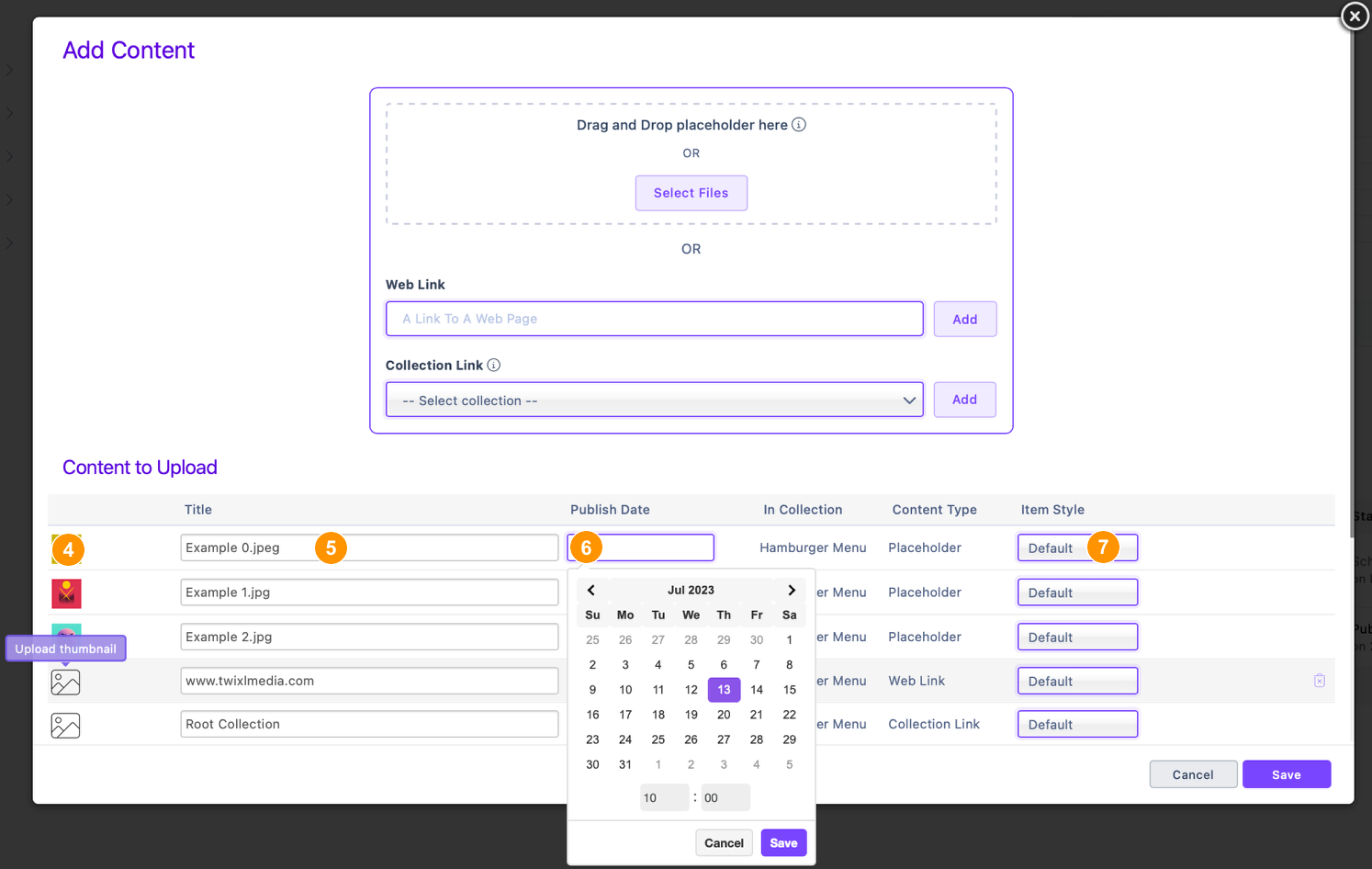This screenshot has height=869, width=1372.
Task: Edit the www.twixlmedia.com title field
Action: click(369, 681)
